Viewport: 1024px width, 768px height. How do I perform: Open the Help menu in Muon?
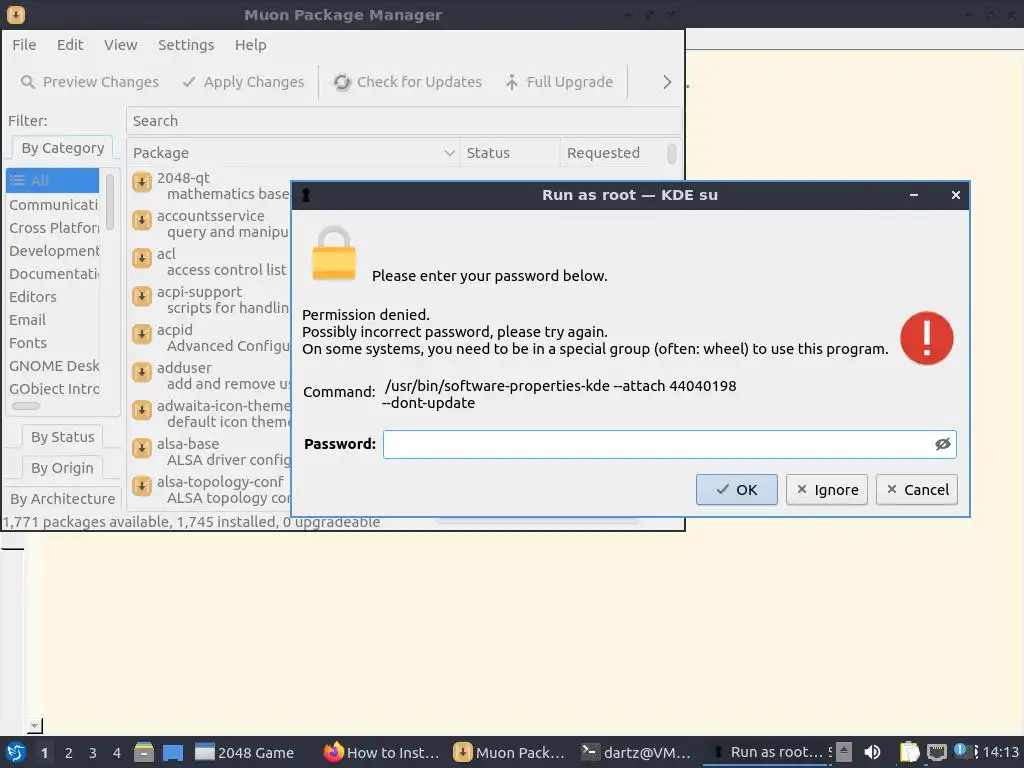pyautogui.click(x=251, y=44)
